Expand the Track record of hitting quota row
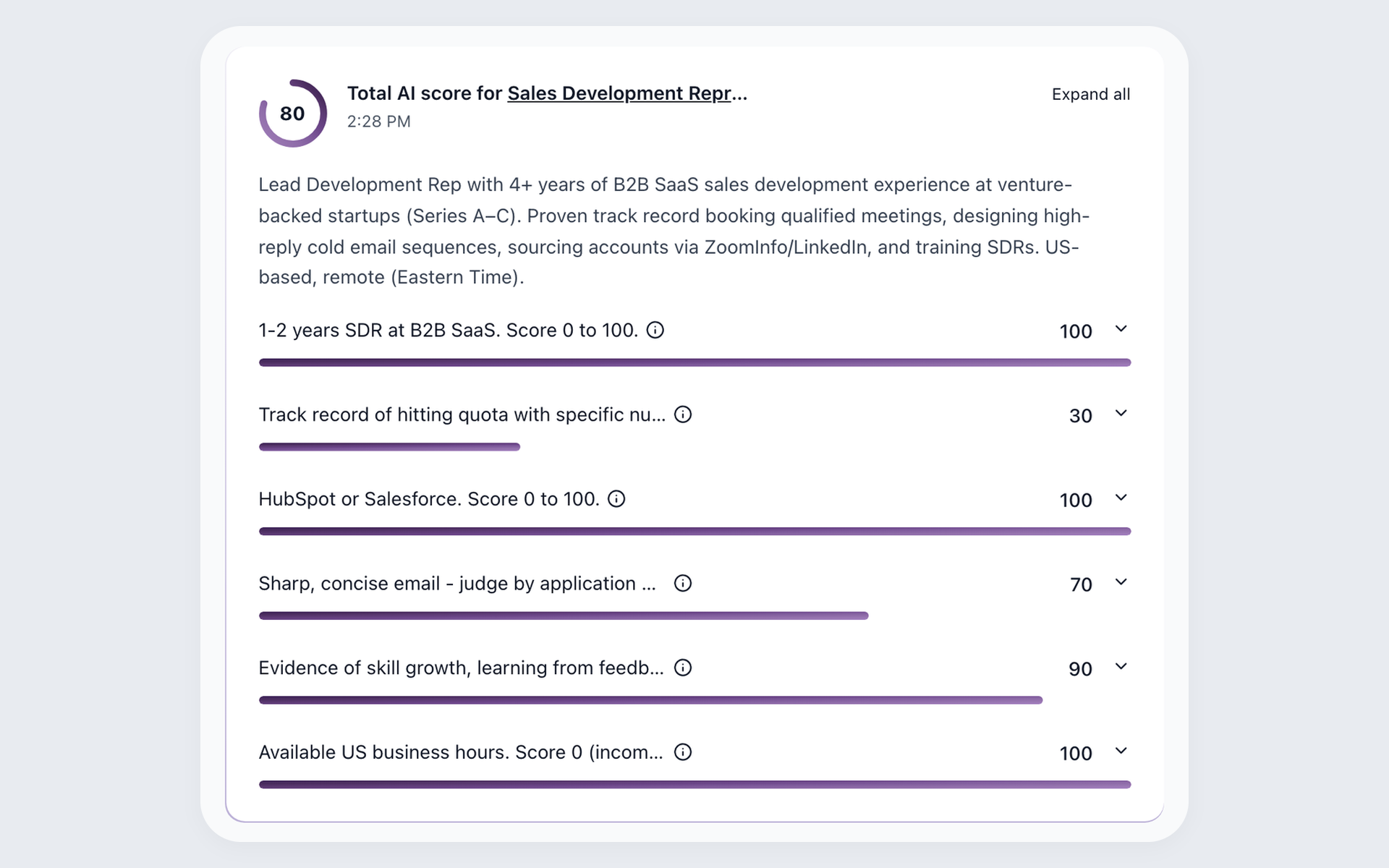This screenshot has width=1389, height=868. coord(1121,414)
